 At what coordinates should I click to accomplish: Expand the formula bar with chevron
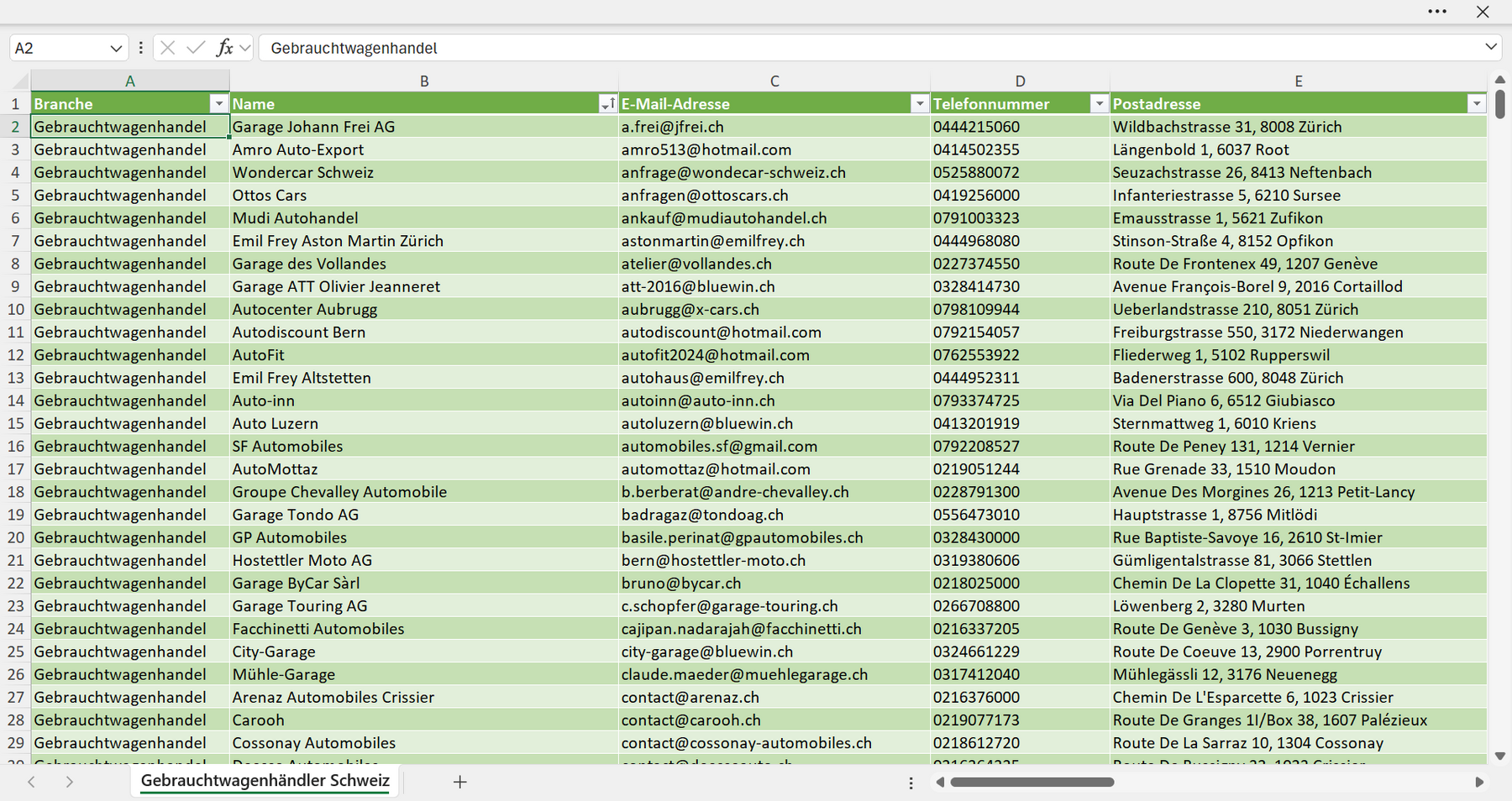click(1491, 47)
